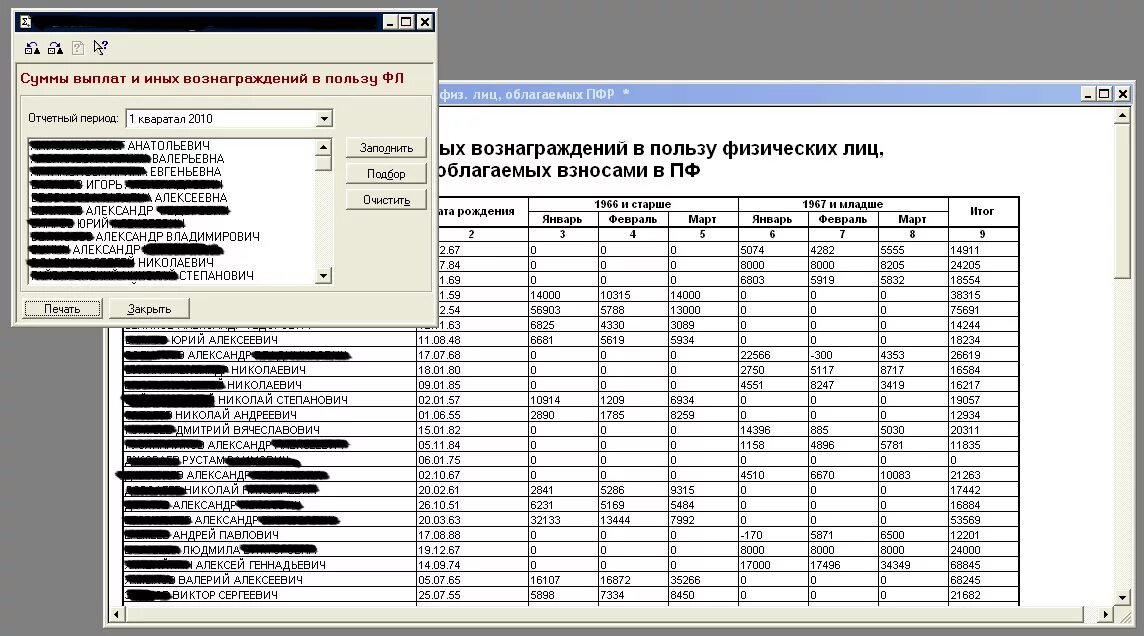This screenshot has height=636, width=1144.
Task: Click birth date cell 25.07.55
Action: (472, 595)
